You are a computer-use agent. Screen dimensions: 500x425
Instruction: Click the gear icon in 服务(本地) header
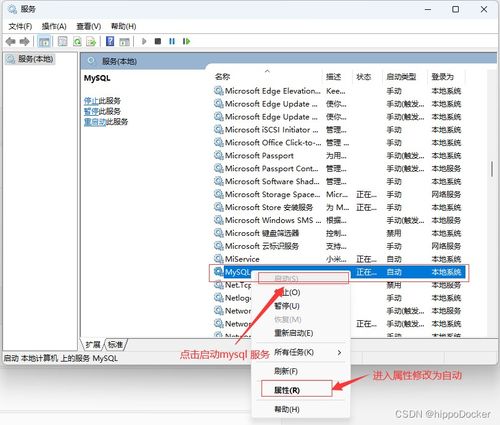click(91, 61)
